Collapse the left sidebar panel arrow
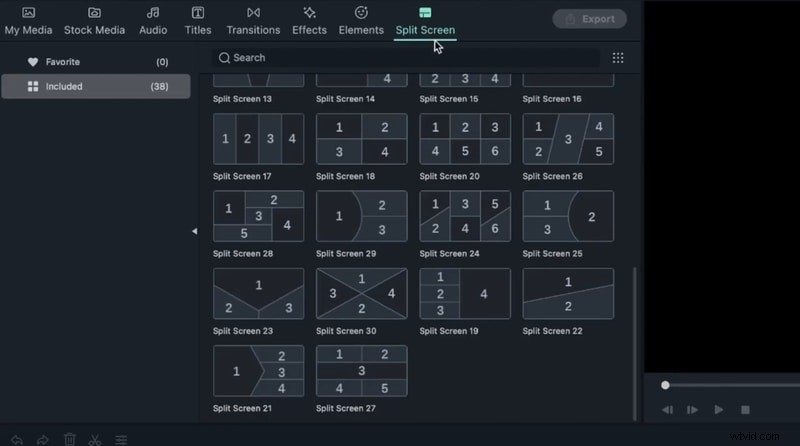The height and width of the screenshot is (446, 800). coord(194,231)
